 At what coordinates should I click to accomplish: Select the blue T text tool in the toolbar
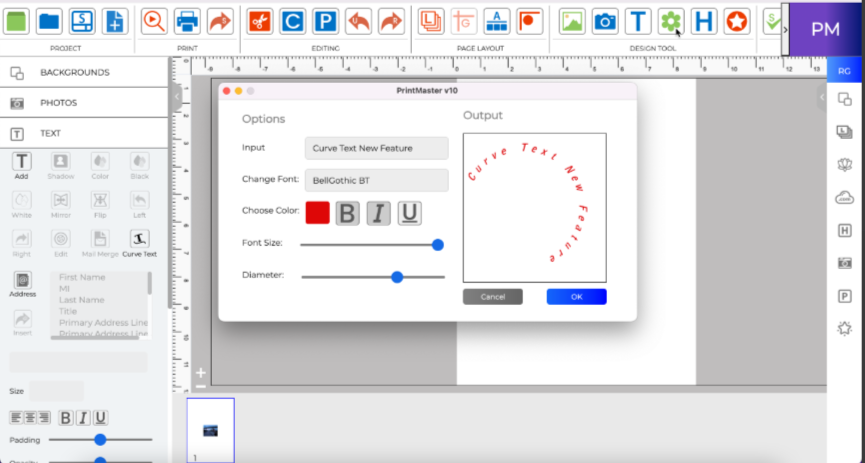[x=638, y=22]
